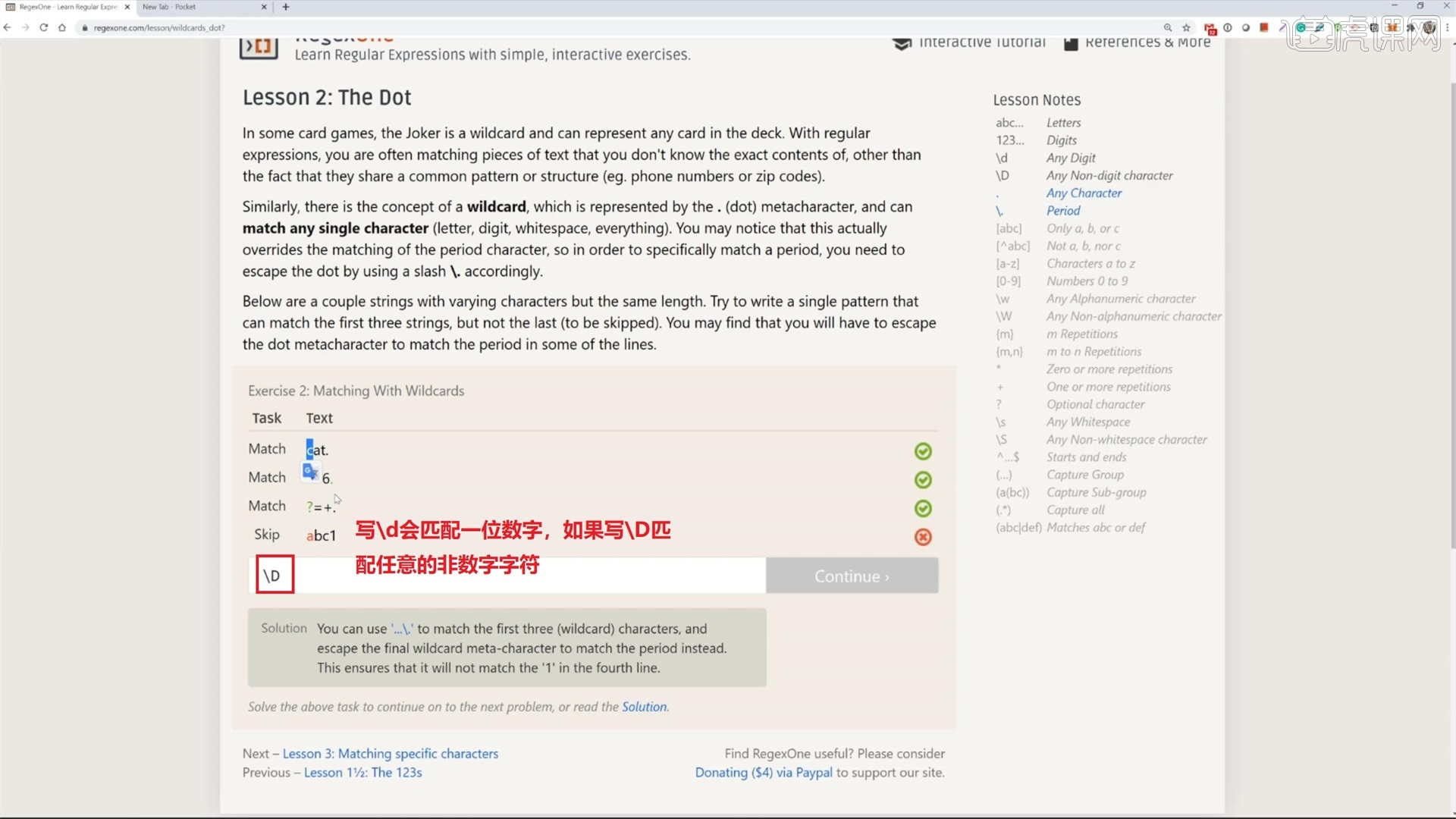
Task: Open the Gmail checker extension
Action: pos(1210,28)
